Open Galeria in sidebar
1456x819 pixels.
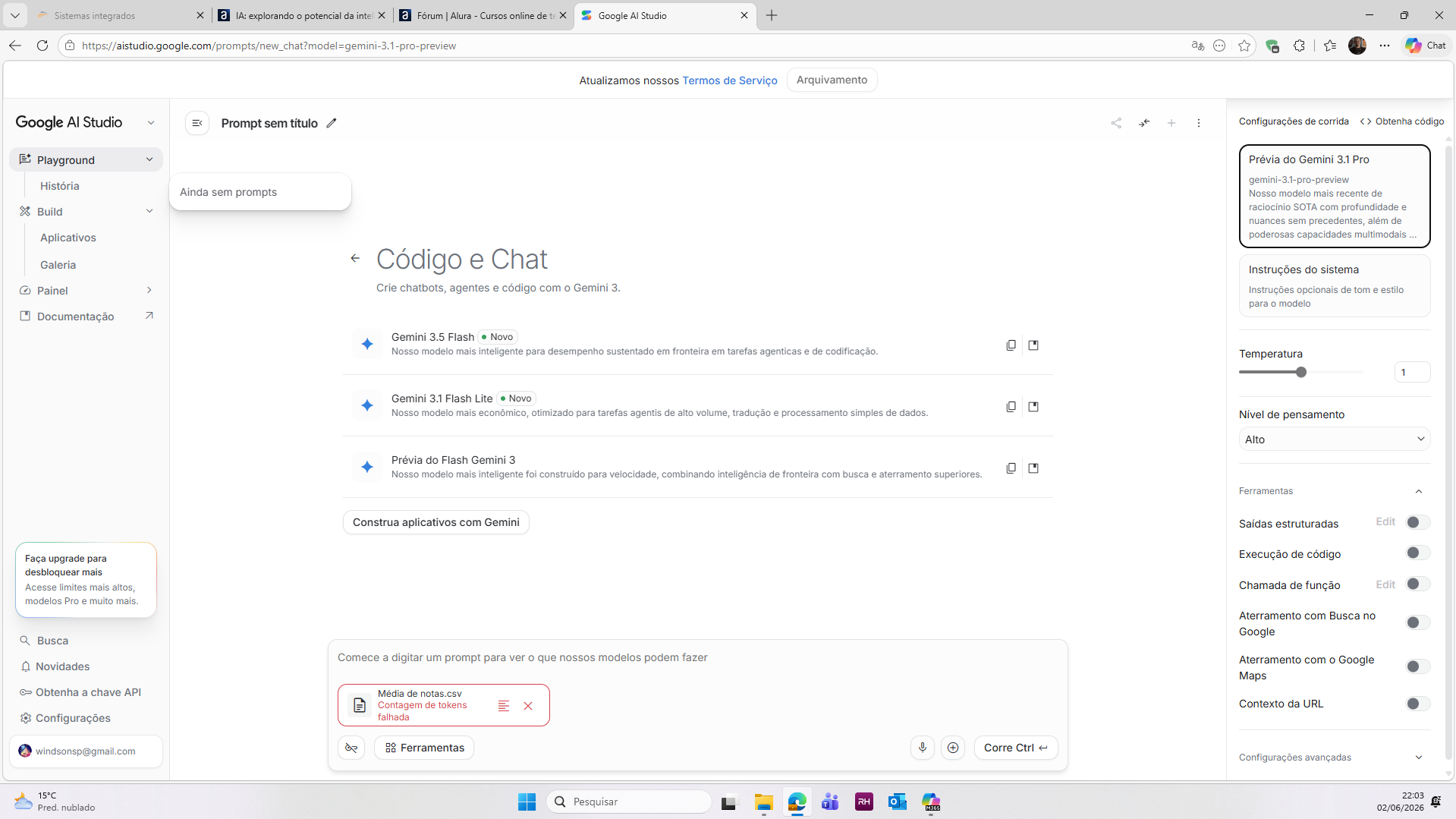(x=58, y=265)
